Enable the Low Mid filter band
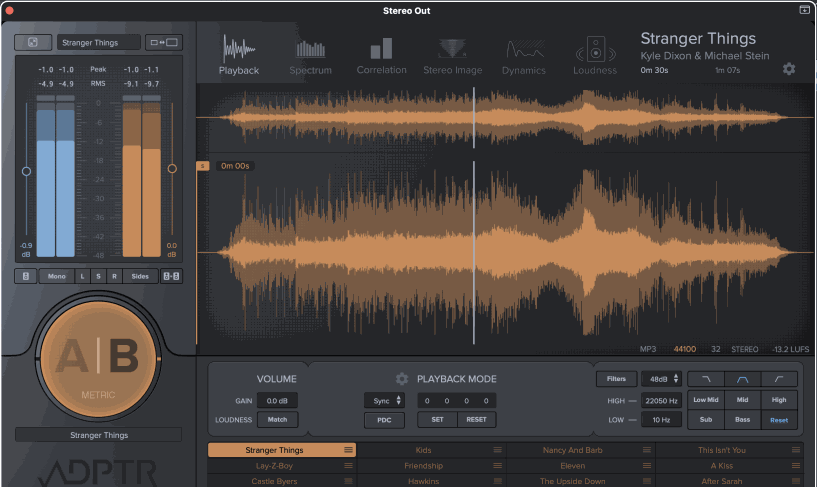 706,399
